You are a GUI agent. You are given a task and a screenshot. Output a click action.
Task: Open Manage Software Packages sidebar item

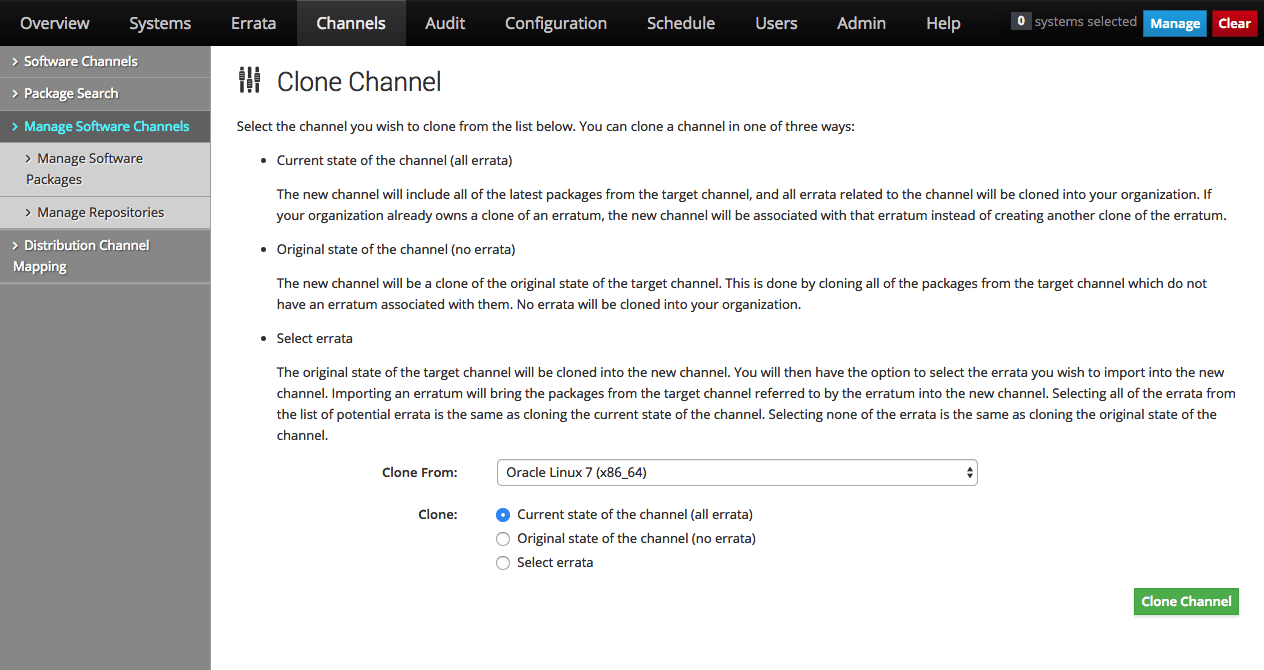105,169
